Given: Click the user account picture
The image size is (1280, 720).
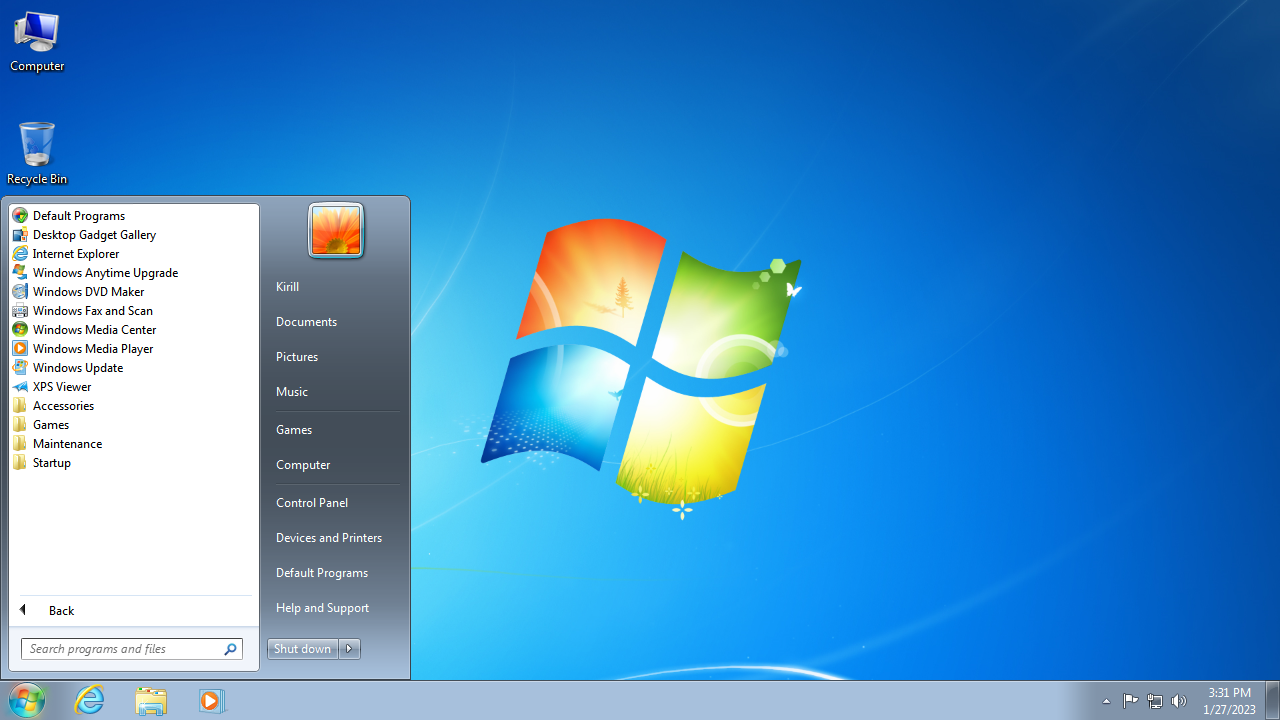Looking at the screenshot, I should coord(336,231).
